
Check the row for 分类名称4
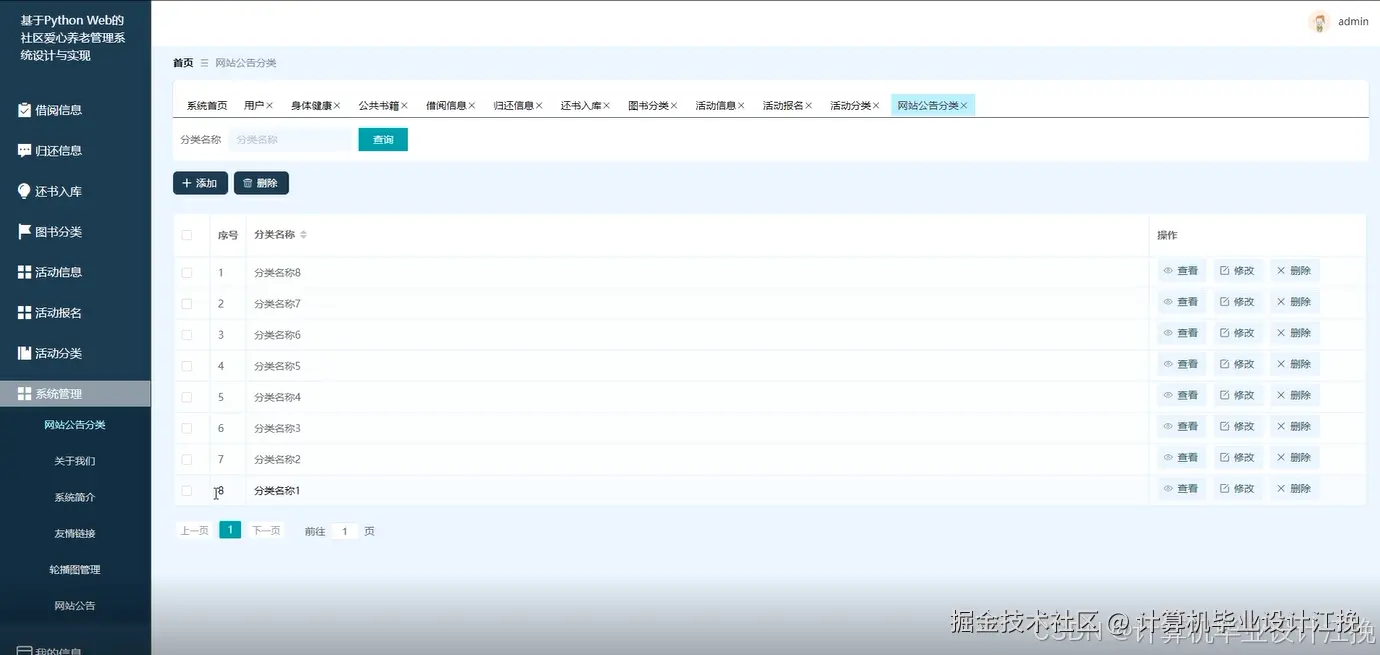(x=187, y=397)
